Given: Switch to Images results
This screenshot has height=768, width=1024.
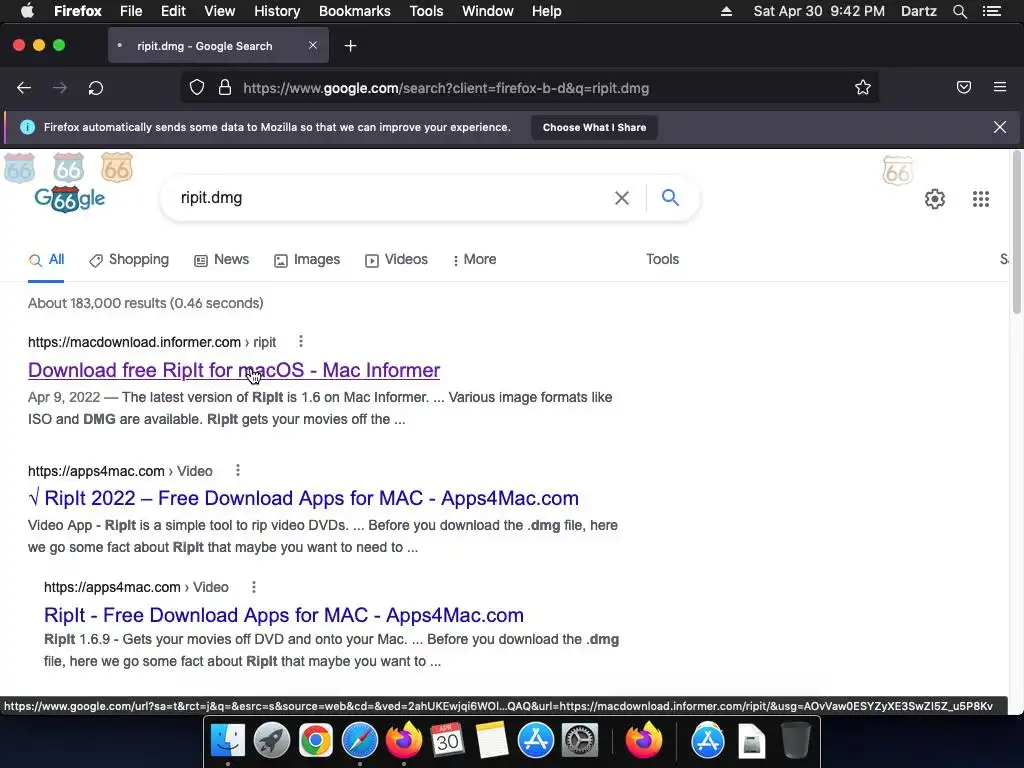Looking at the screenshot, I should (x=307, y=260).
